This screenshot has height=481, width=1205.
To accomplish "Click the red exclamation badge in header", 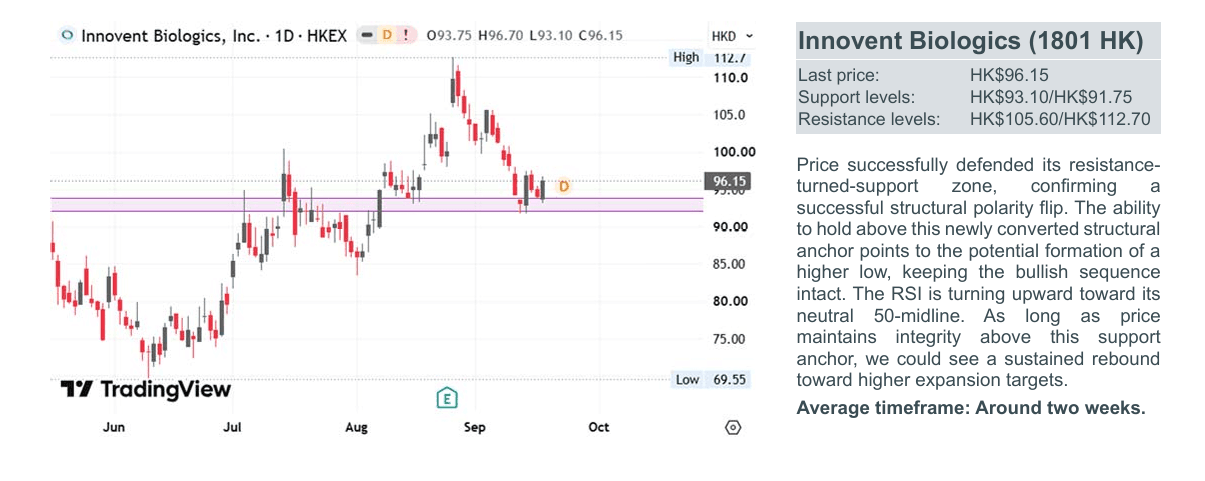I will 405,35.
